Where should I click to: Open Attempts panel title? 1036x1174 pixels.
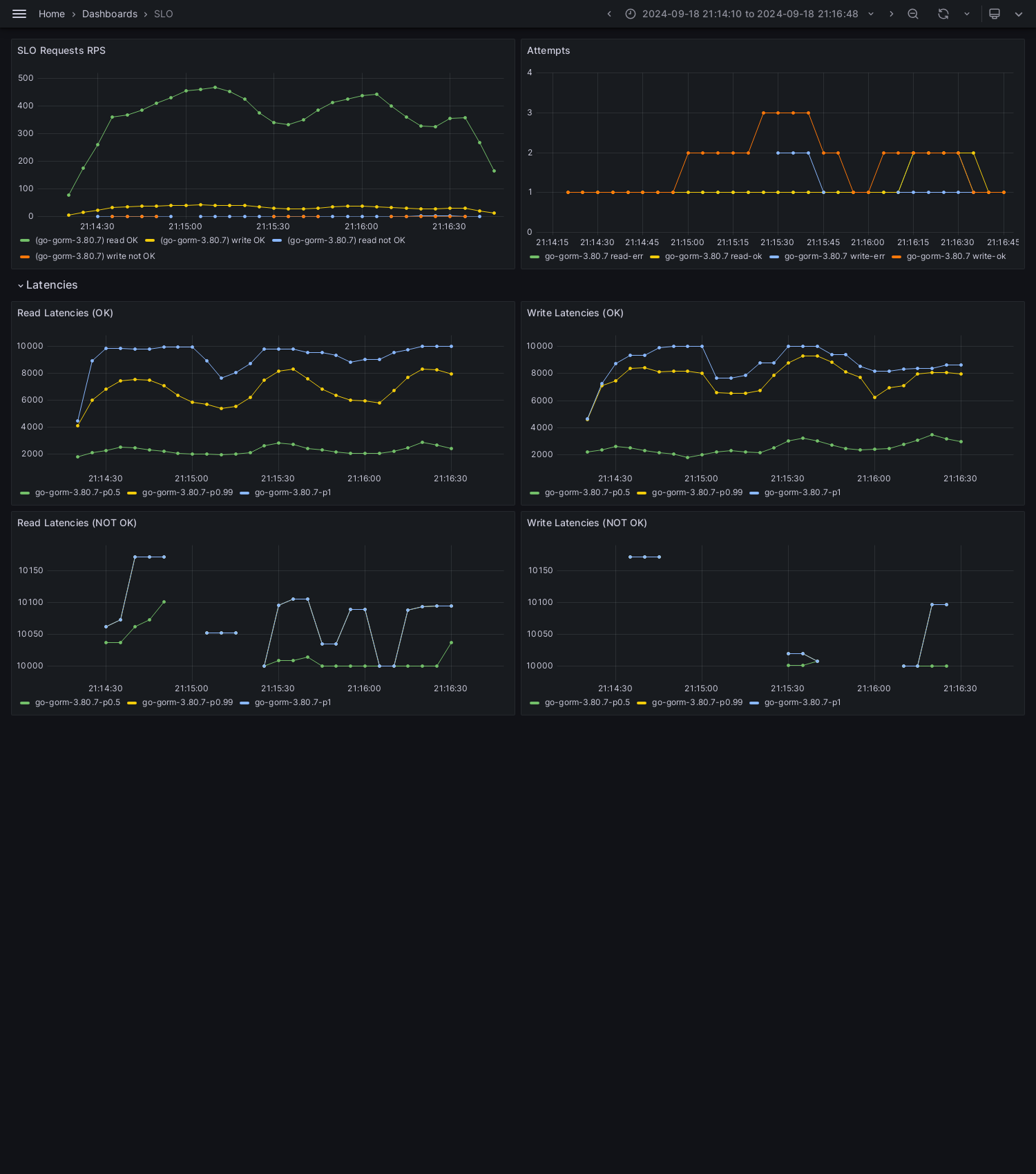pyautogui.click(x=548, y=50)
